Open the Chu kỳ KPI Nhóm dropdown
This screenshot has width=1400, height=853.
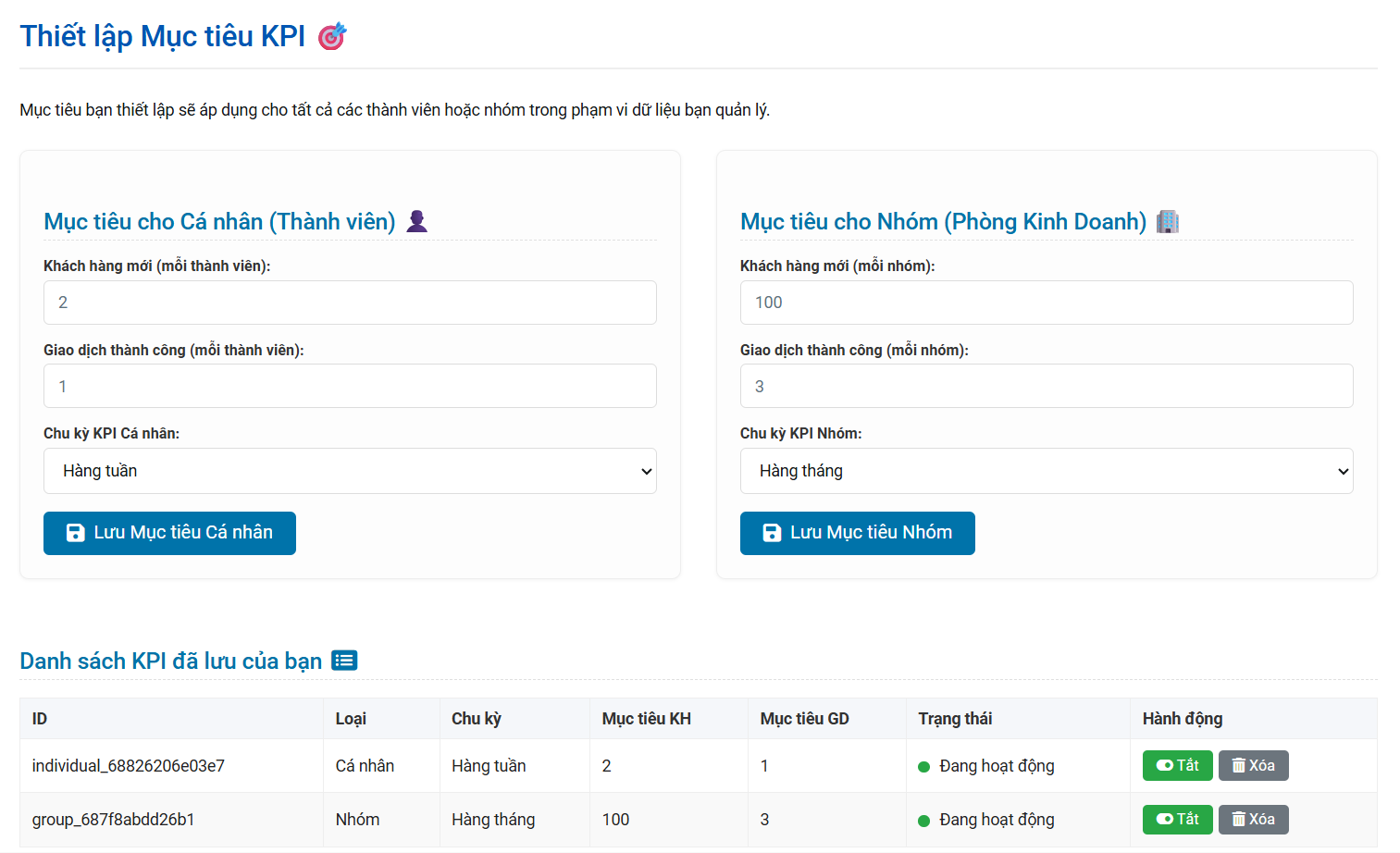click(1047, 471)
